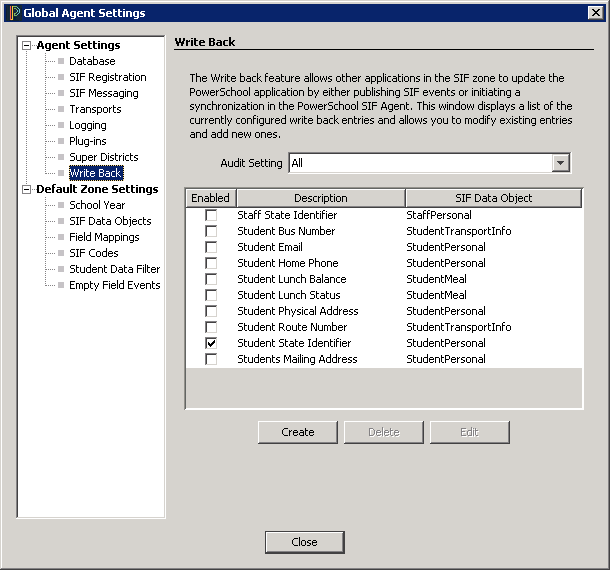Open the Audit Setting dropdown
This screenshot has height=570, width=610.
coord(560,163)
